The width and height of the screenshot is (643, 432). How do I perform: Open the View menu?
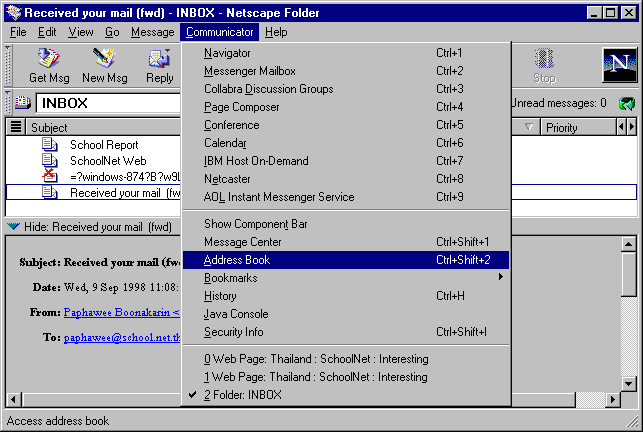(x=80, y=32)
